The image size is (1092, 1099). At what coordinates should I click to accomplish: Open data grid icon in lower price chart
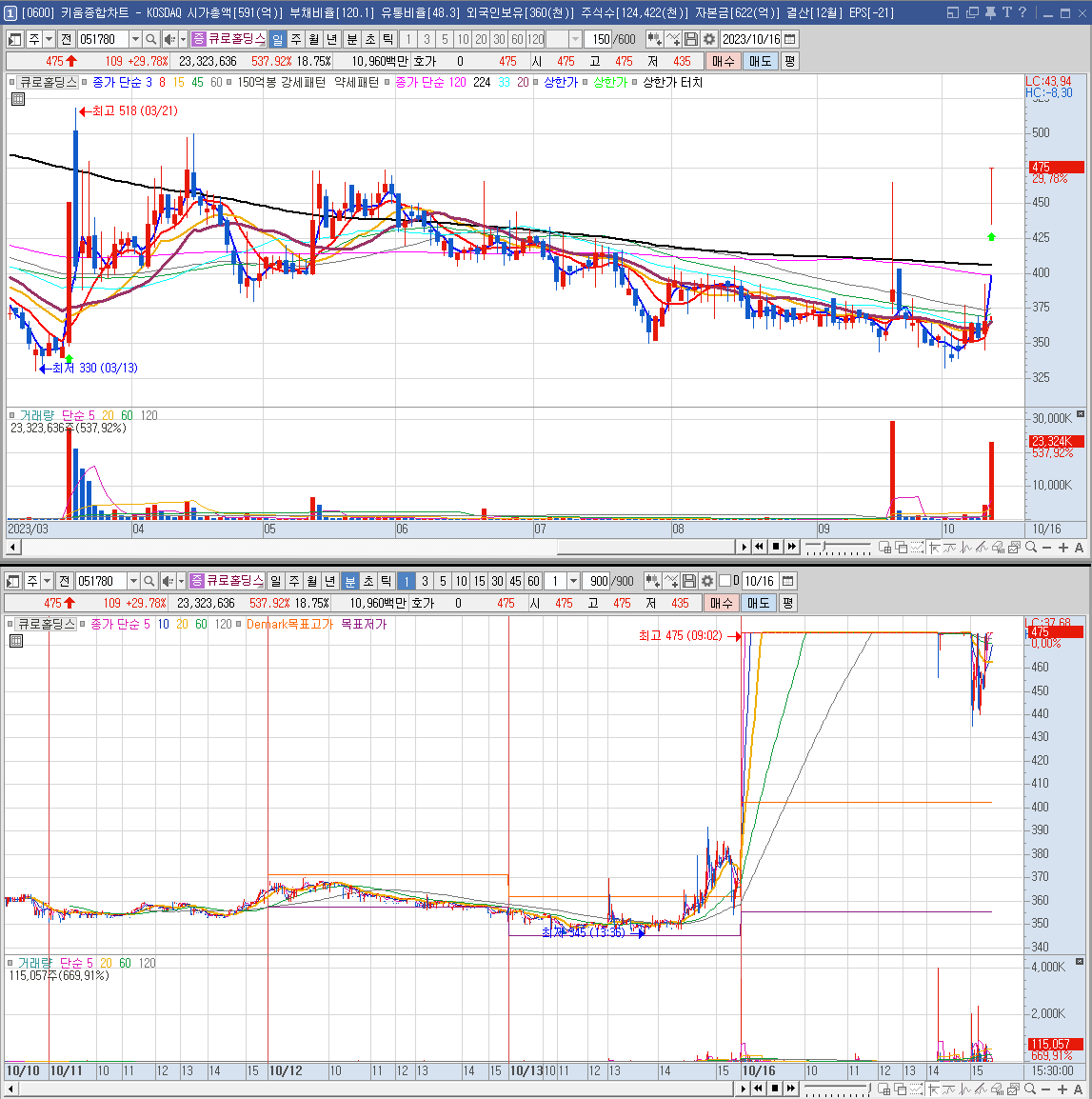[x=16, y=641]
